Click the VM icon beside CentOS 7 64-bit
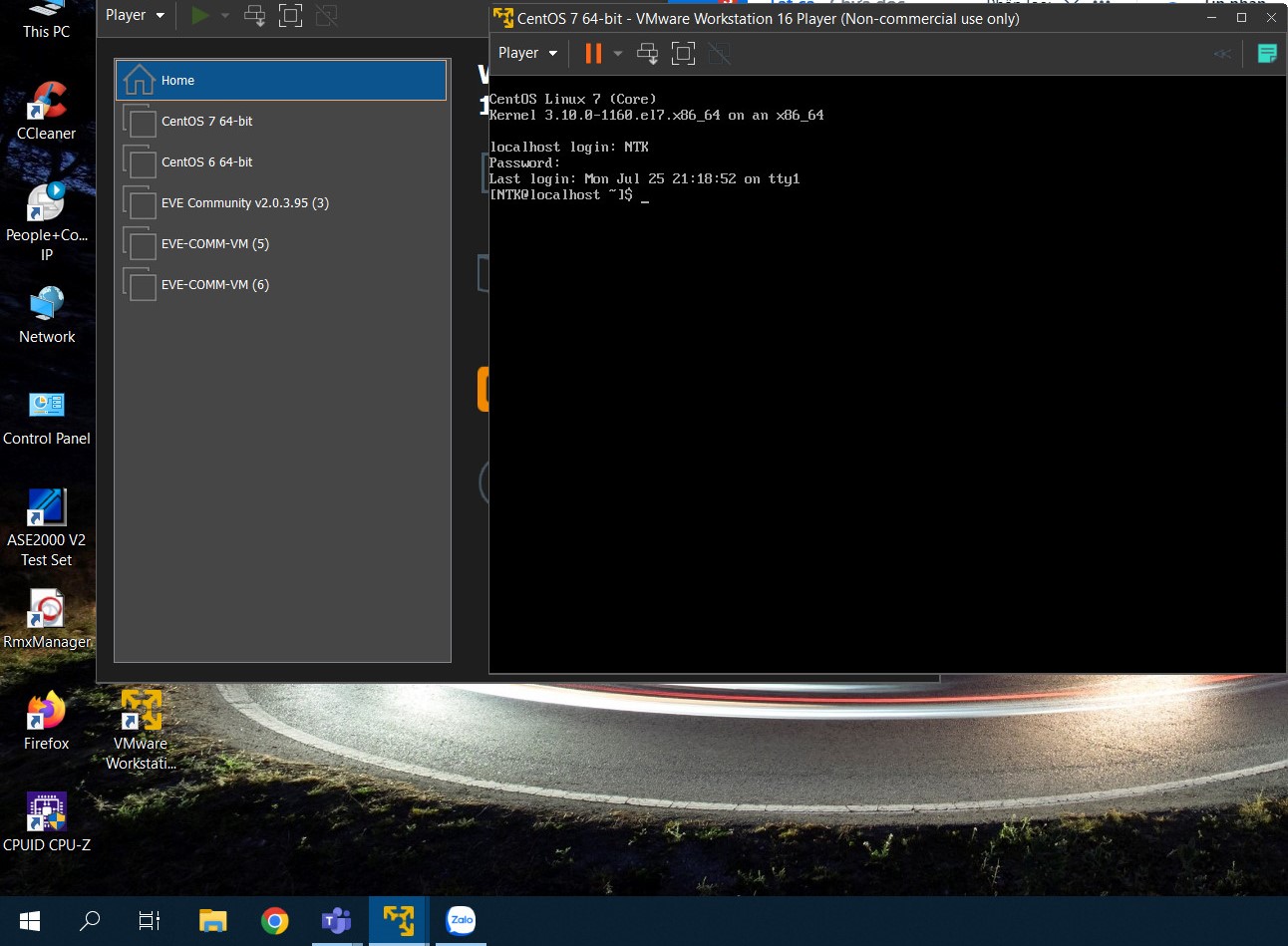 140,121
